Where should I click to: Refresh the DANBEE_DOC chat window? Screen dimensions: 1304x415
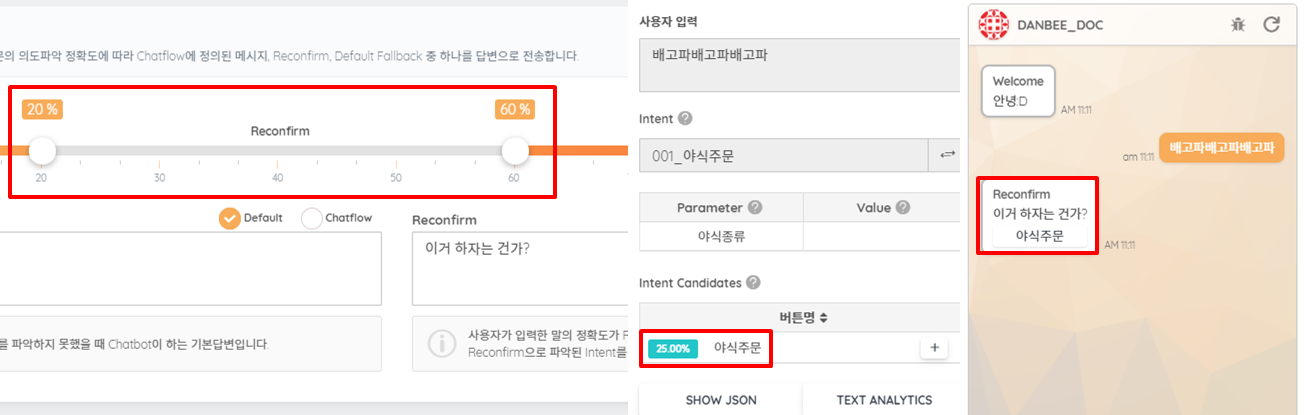[x=1271, y=24]
